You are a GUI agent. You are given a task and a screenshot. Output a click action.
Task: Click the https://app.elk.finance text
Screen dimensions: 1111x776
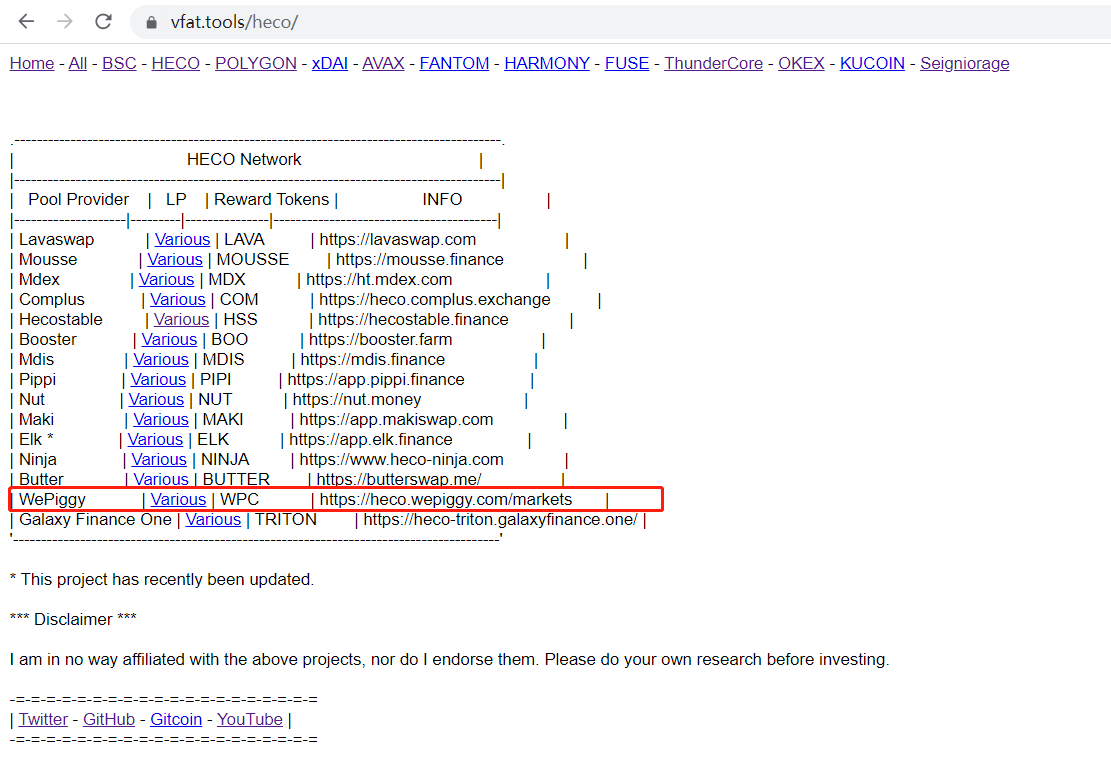pyautogui.click(x=371, y=439)
